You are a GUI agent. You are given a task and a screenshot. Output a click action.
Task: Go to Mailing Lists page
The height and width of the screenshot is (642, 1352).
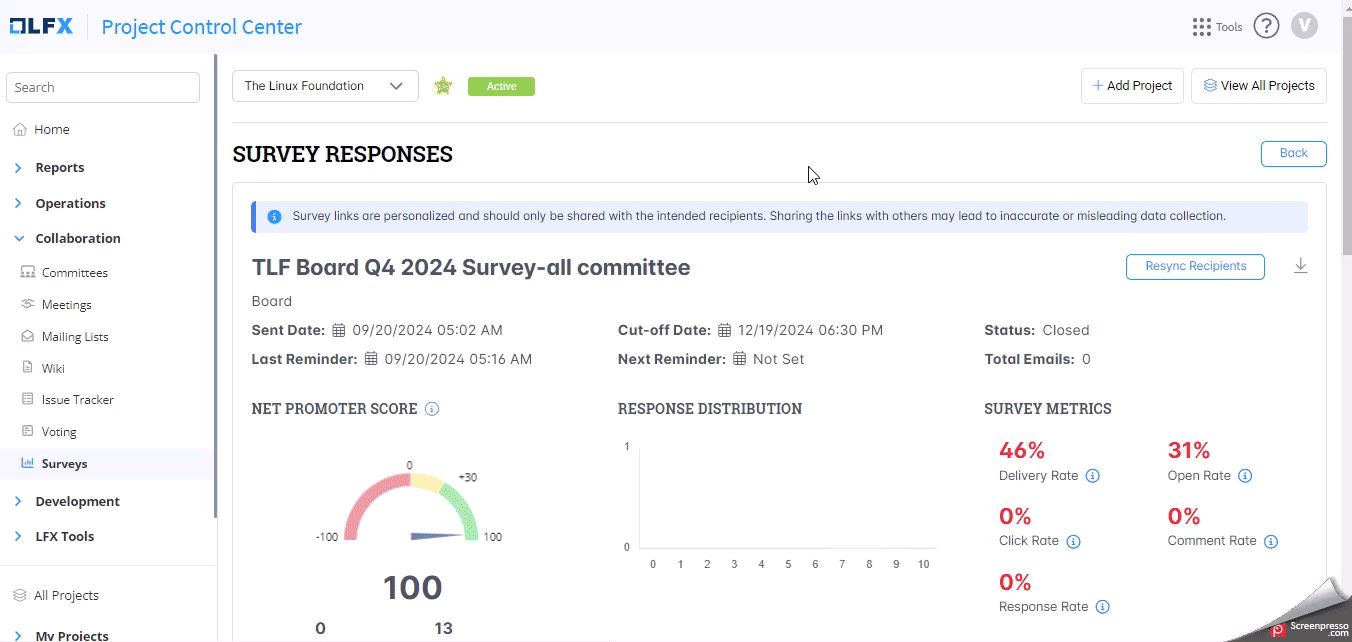click(x=74, y=337)
